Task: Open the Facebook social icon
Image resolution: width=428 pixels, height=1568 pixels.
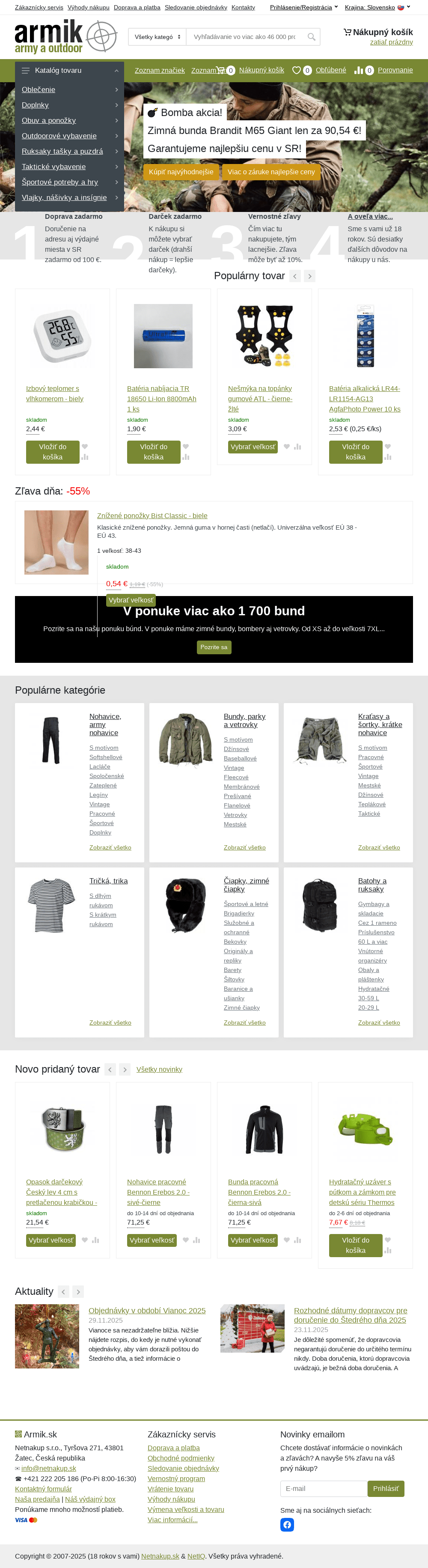Action: (x=287, y=1524)
